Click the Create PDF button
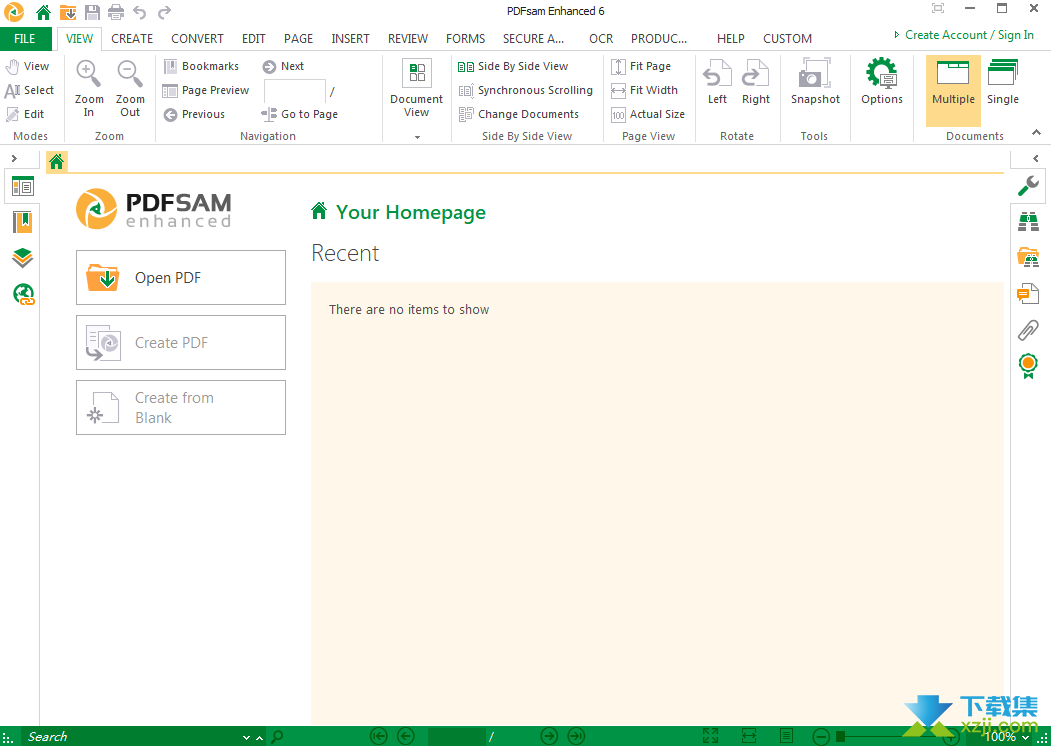1051x746 pixels. coord(181,343)
